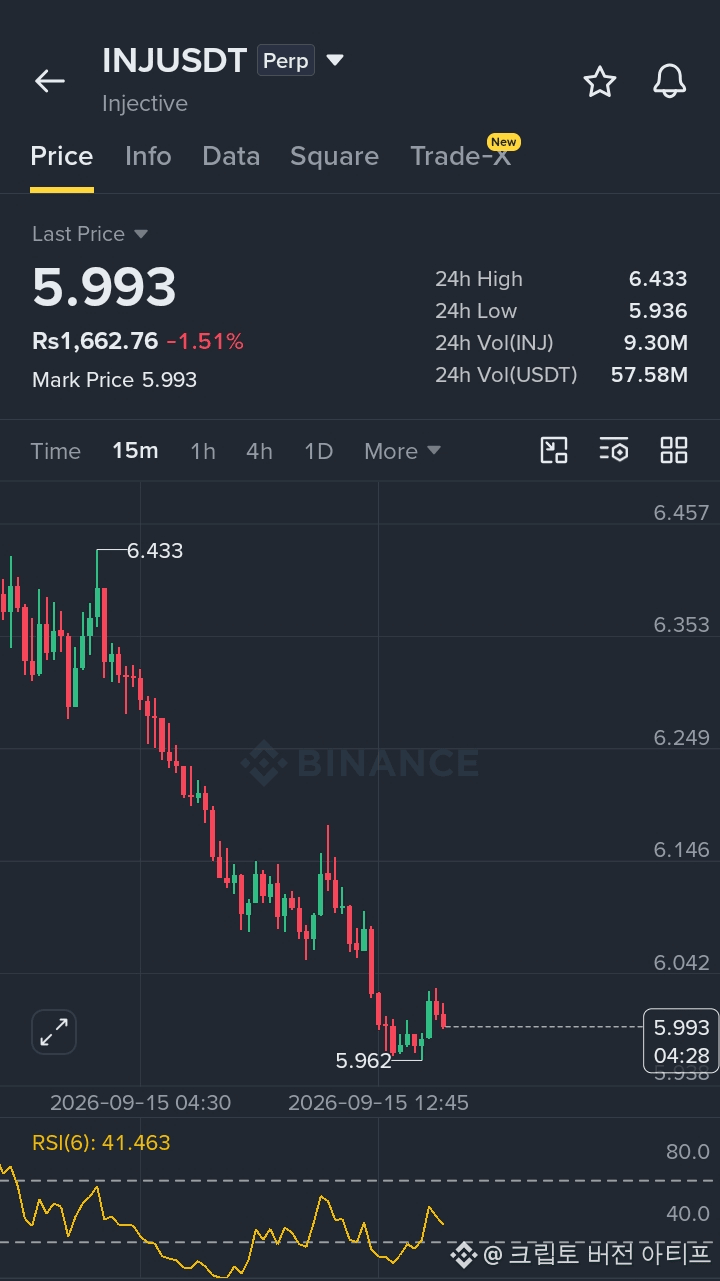The width and height of the screenshot is (720, 1281).
Task: Add INJUSDT to favorites with star icon
Action: [599, 82]
